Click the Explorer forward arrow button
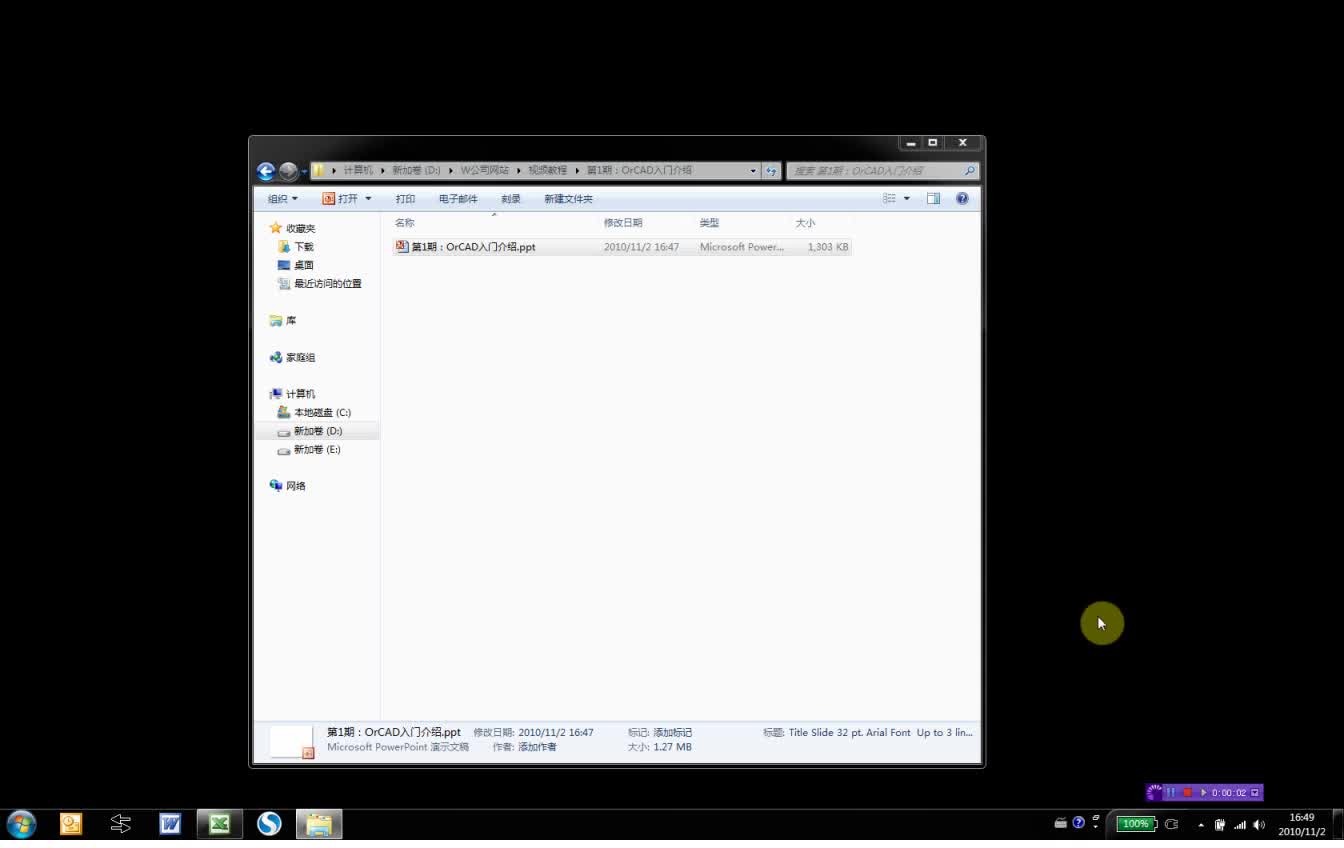The image size is (1344, 848). (x=288, y=171)
